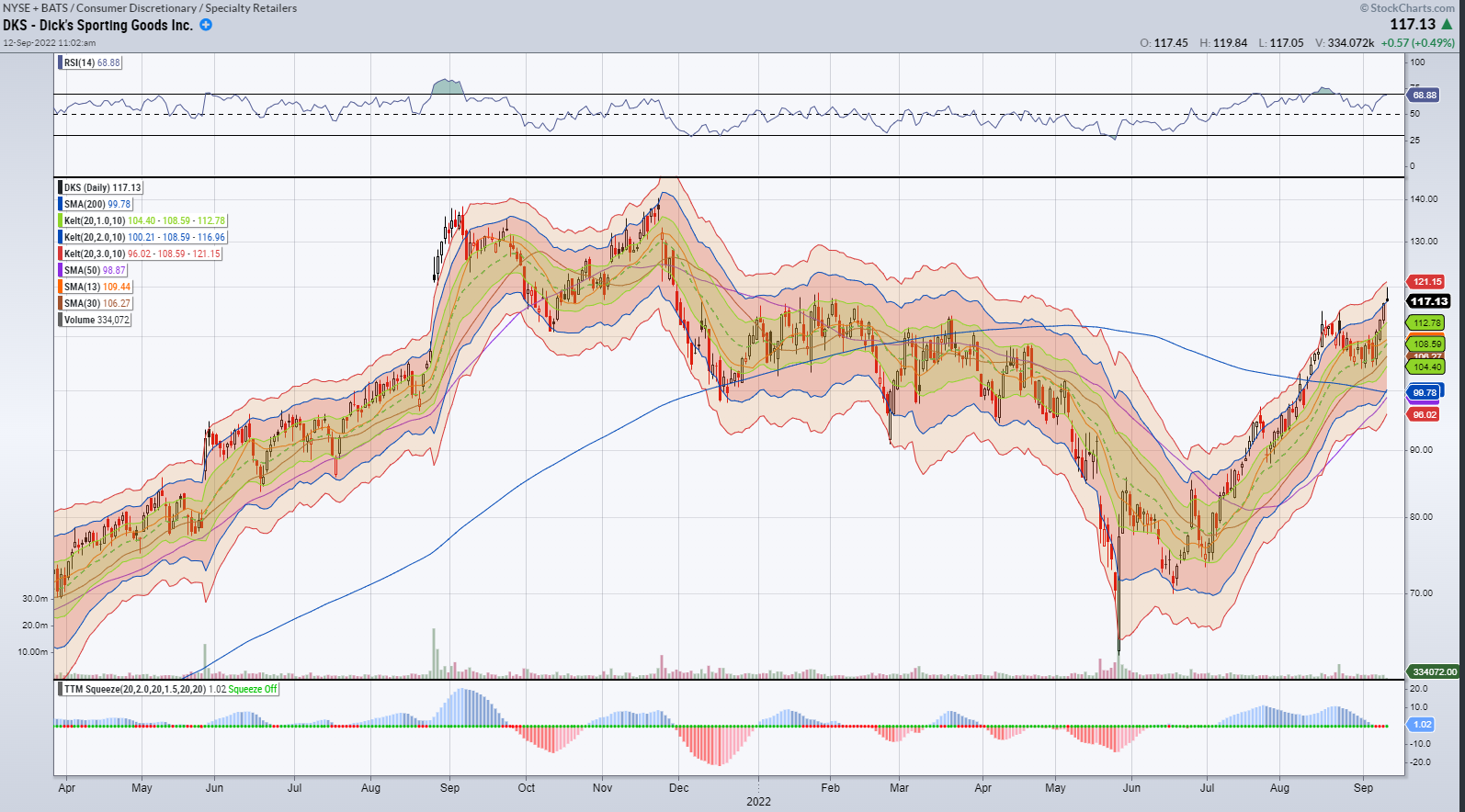Select the SMA(30) 106.27 legend entry
Image resolution: width=1465 pixels, height=812 pixels.
point(97,303)
